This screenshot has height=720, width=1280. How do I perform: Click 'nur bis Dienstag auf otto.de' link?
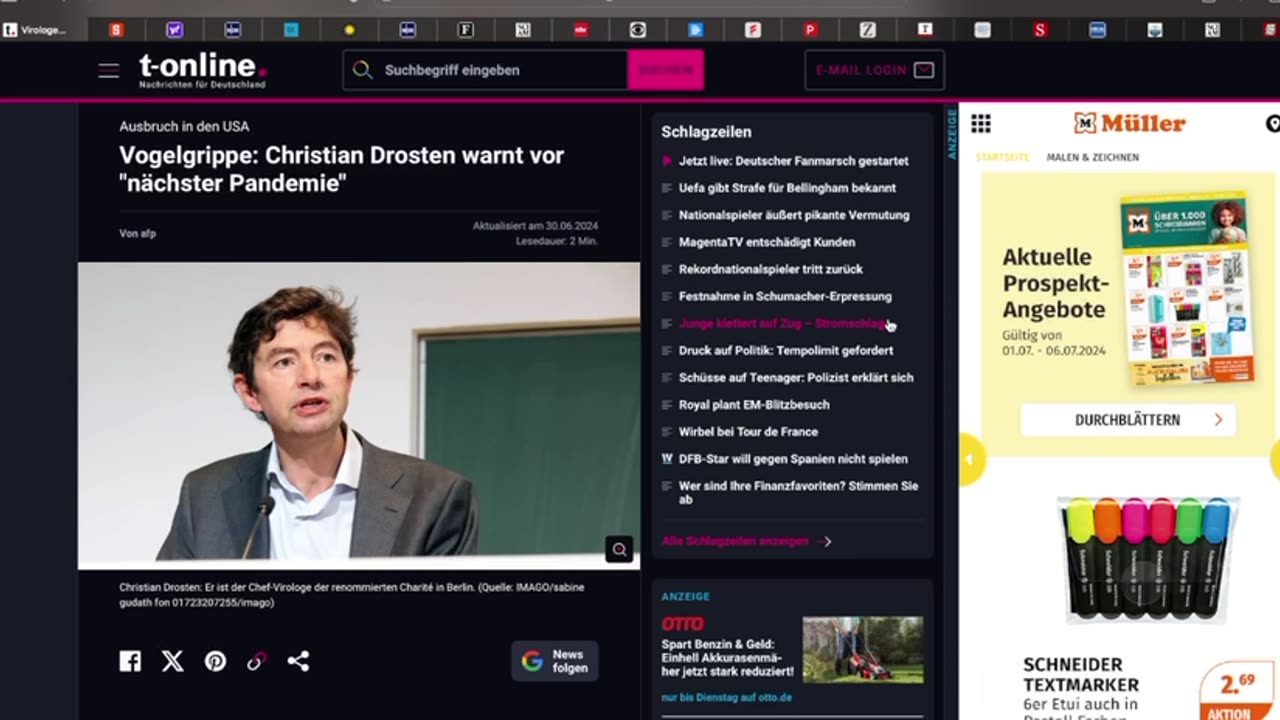[x=726, y=697]
